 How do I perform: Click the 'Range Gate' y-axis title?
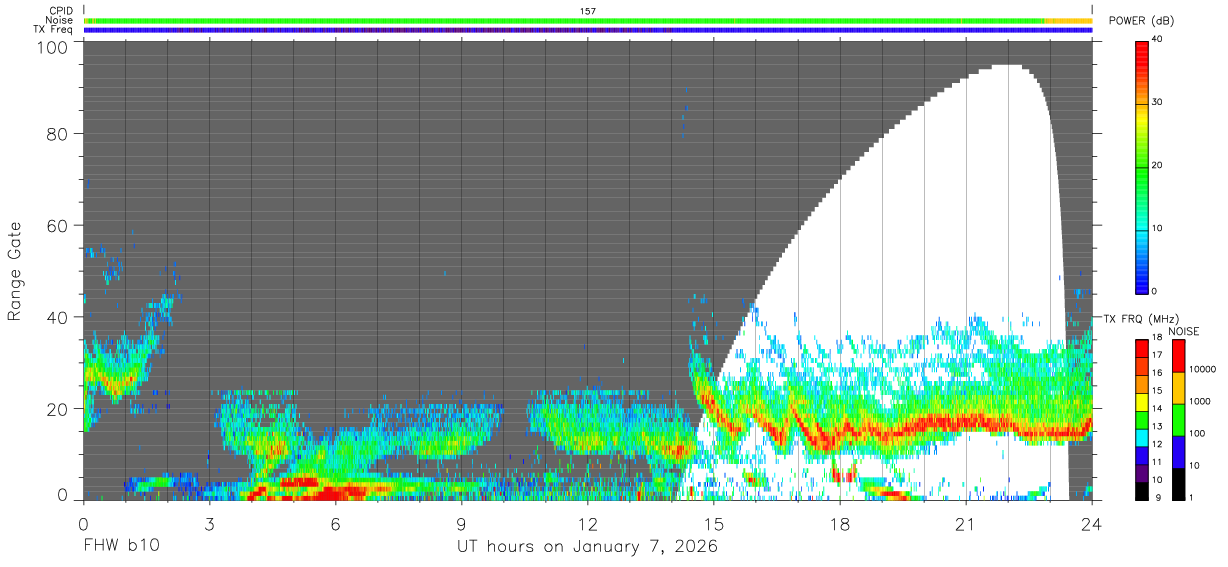tap(15, 270)
